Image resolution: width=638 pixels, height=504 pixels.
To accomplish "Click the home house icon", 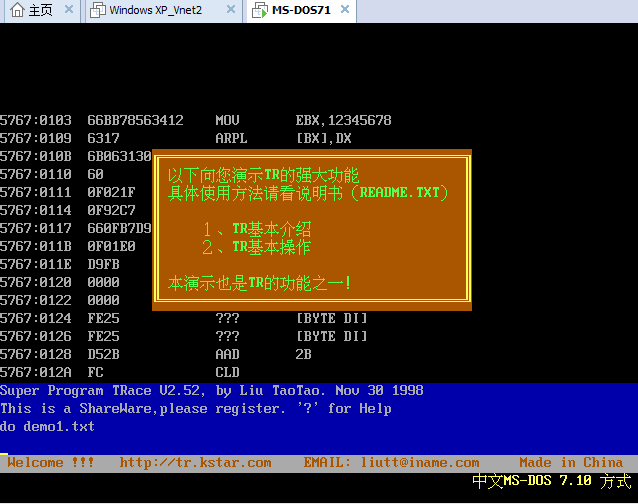I will pos(17,10).
